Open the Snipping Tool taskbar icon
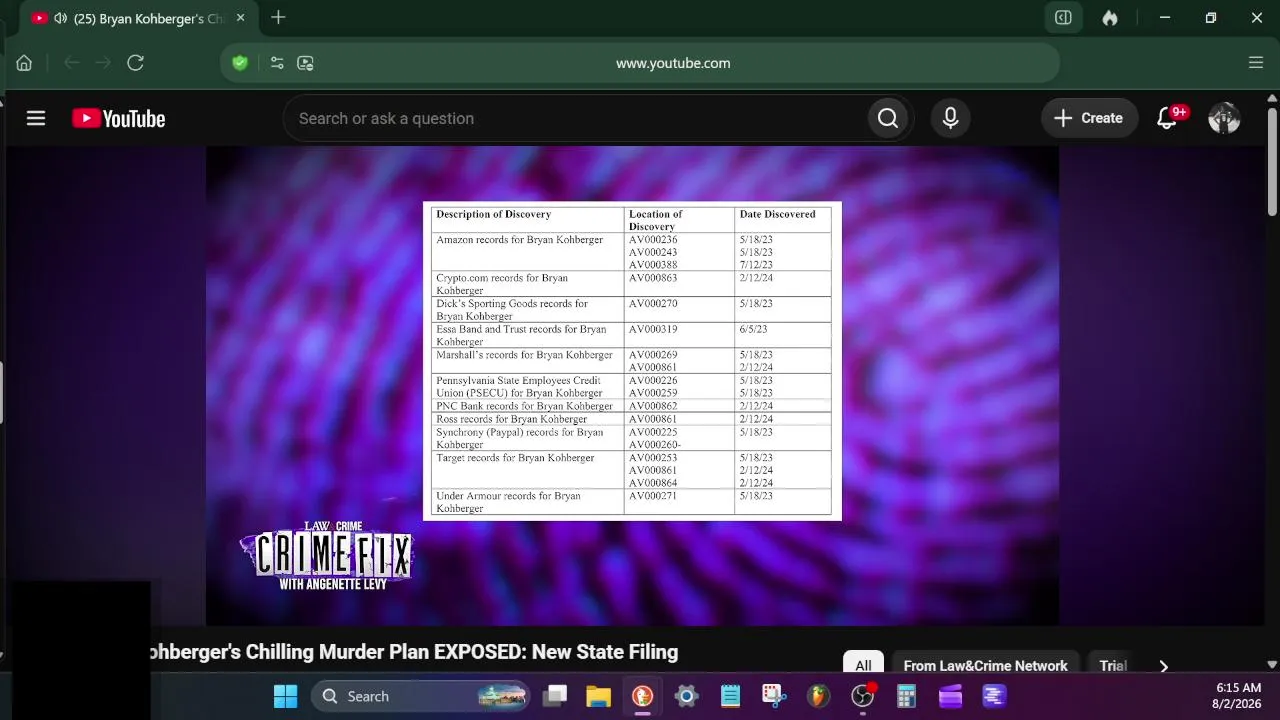 (774, 696)
